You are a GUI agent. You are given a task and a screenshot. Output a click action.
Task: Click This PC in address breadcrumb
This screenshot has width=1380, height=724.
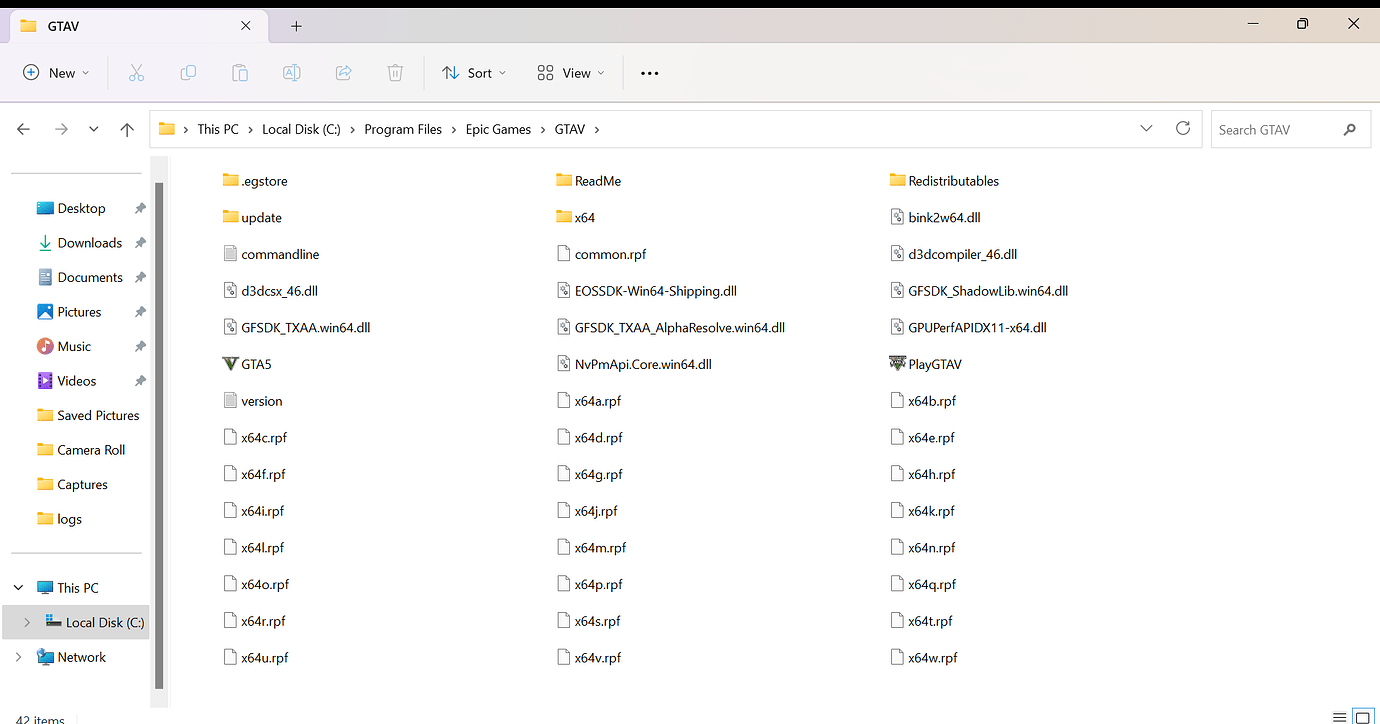click(x=218, y=129)
